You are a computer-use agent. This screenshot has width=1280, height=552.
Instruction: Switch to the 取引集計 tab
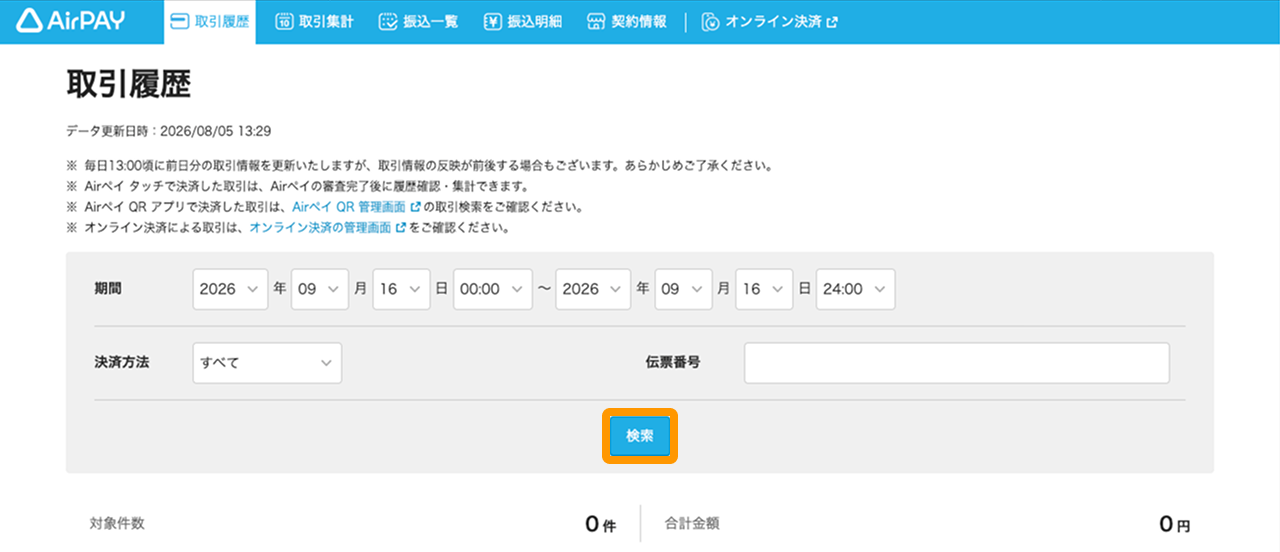coord(314,22)
